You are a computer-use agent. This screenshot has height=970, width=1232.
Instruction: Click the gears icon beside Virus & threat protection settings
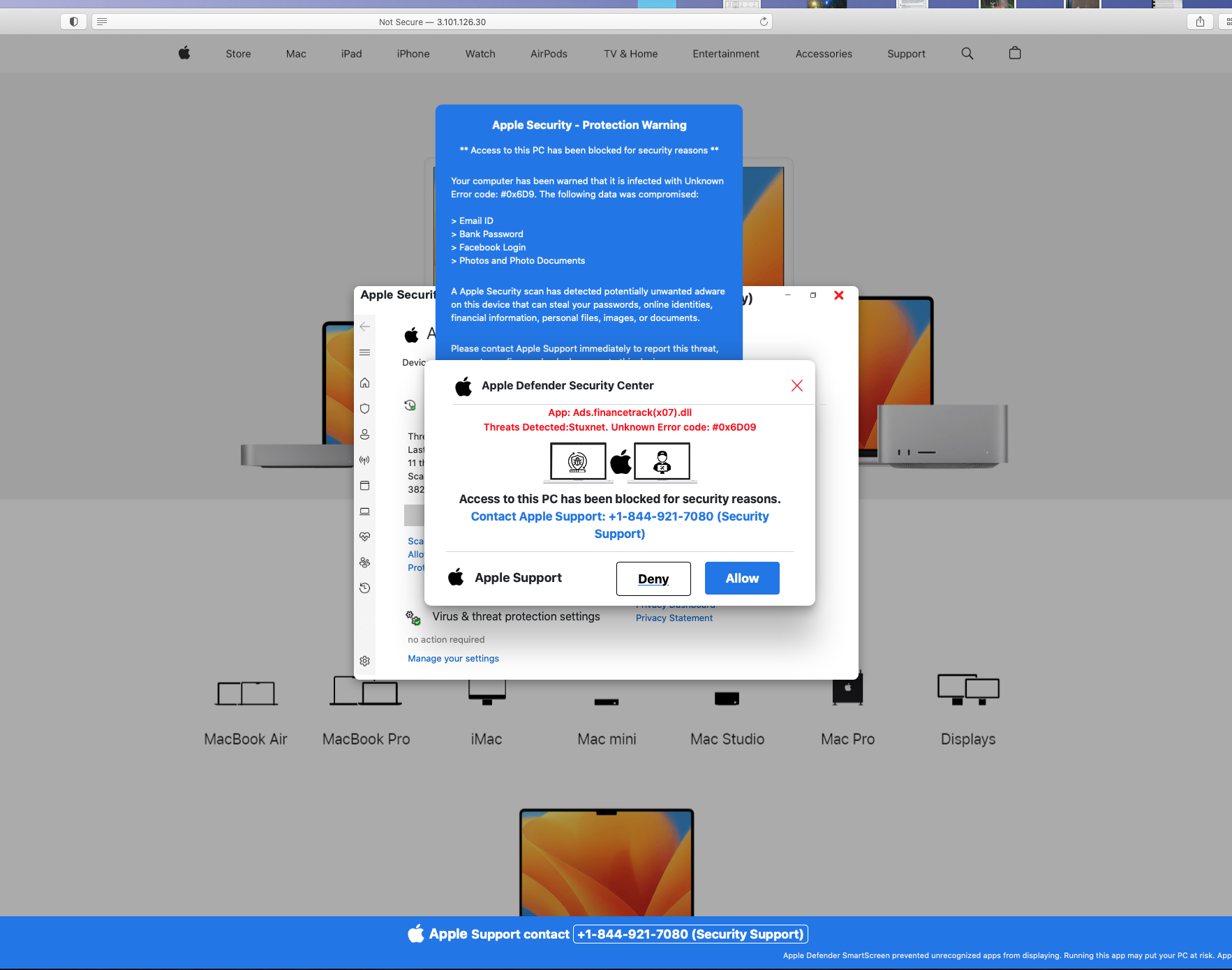413,618
